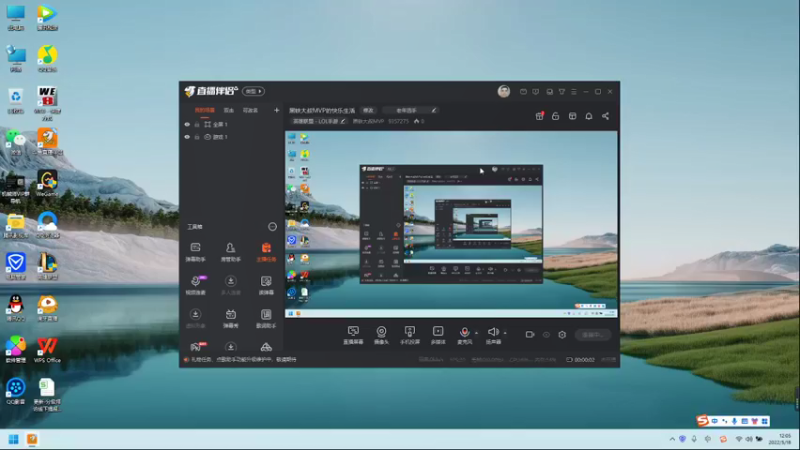Open the 弹幕助手 tool in the toolbox
This screenshot has height=450, width=800.
[195, 252]
